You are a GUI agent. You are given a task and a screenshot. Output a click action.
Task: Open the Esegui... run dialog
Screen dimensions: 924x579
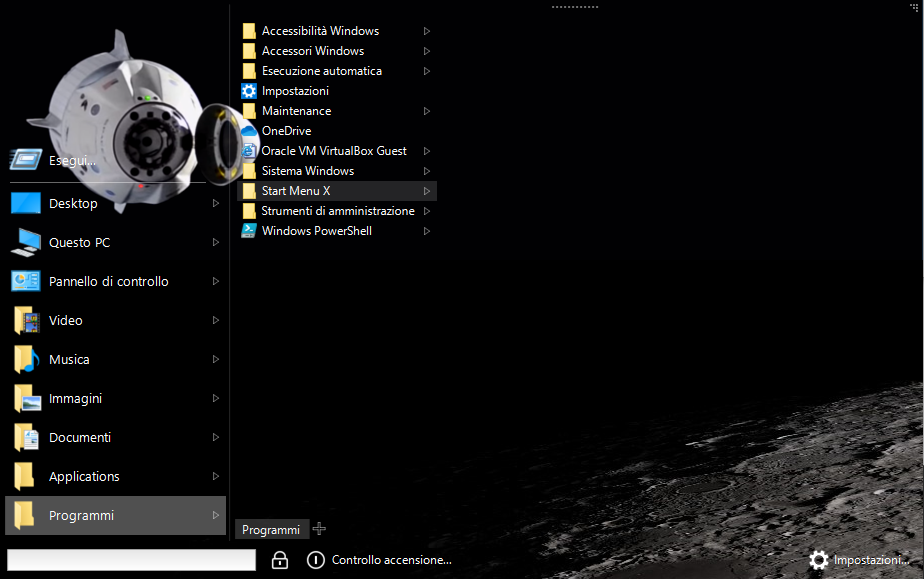pyautogui.click(x=72, y=160)
